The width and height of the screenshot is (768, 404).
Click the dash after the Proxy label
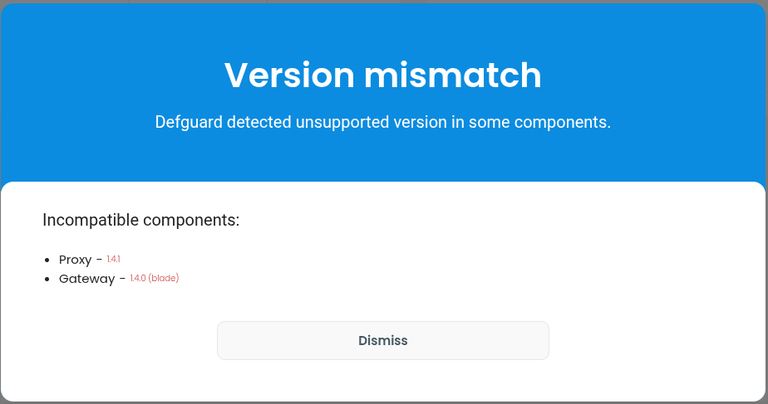[99, 260]
